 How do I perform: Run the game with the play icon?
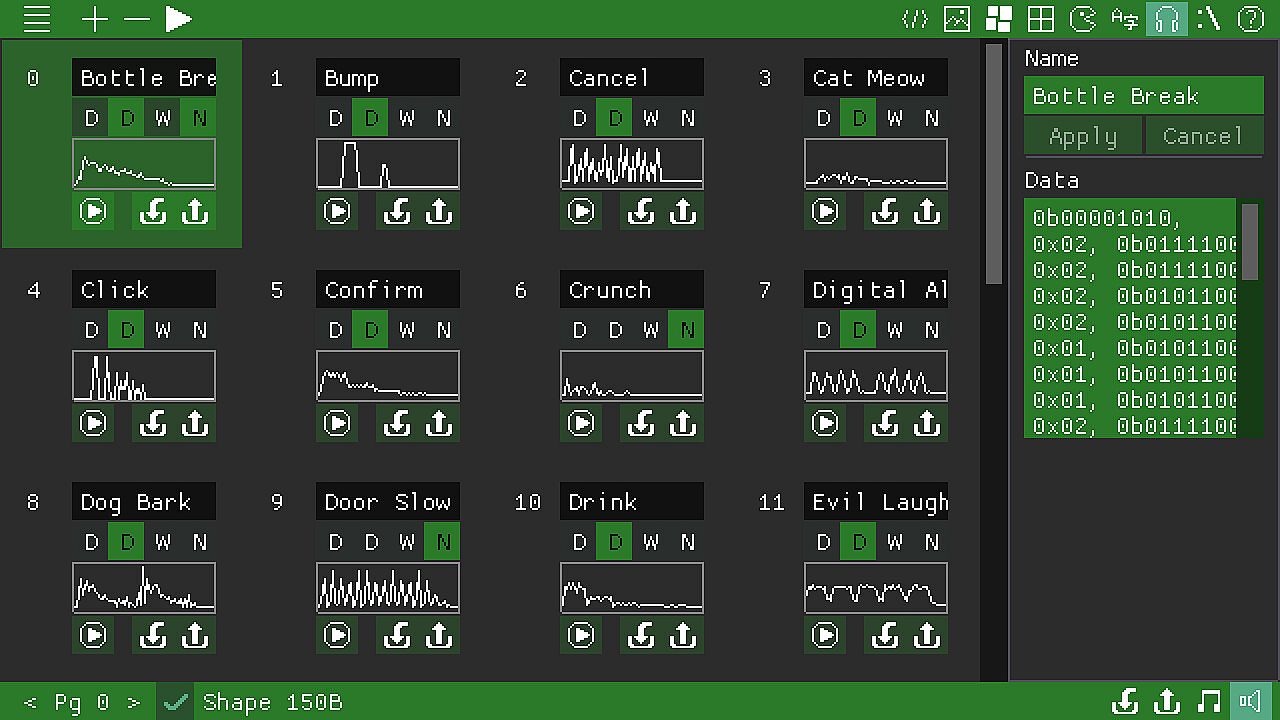pyautogui.click(x=178, y=19)
